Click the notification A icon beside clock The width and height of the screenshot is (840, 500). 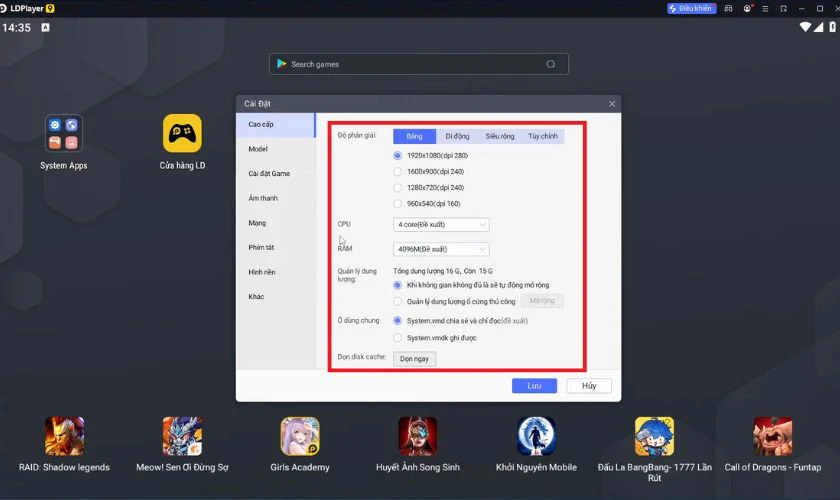click(46, 27)
